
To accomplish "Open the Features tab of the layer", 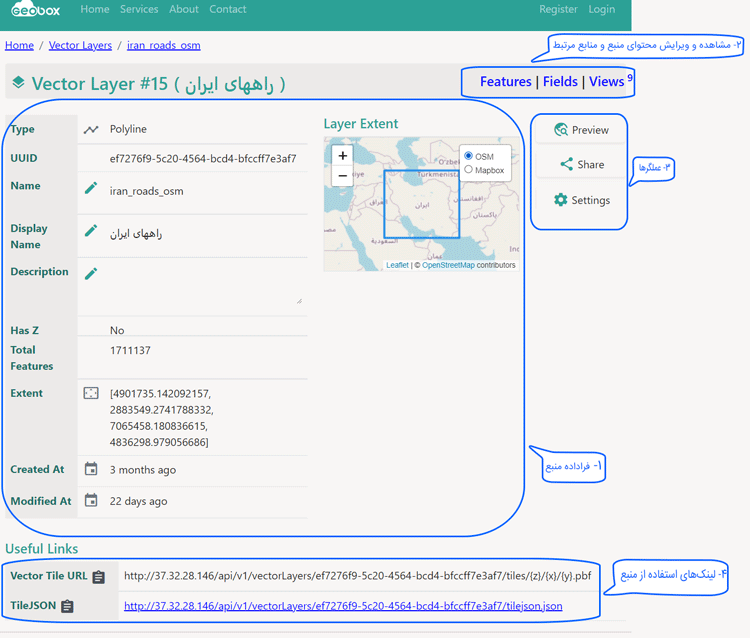I will (505, 82).
